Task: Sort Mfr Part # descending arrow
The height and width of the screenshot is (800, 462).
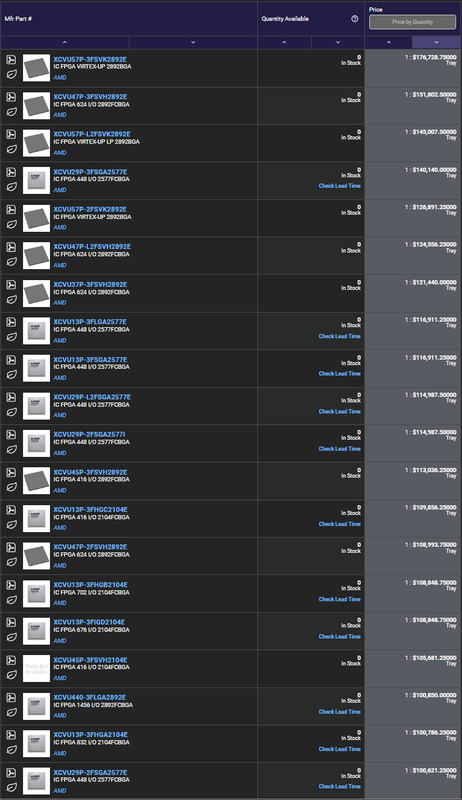Action: [193, 42]
